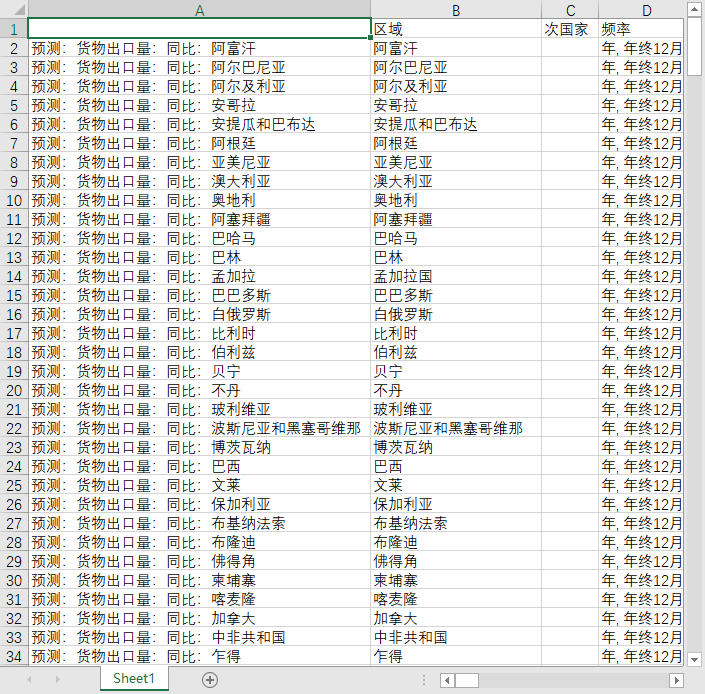This screenshot has width=705, height=694.
Task: Select column B cell 博茨瓦纳
Action: (456, 447)
